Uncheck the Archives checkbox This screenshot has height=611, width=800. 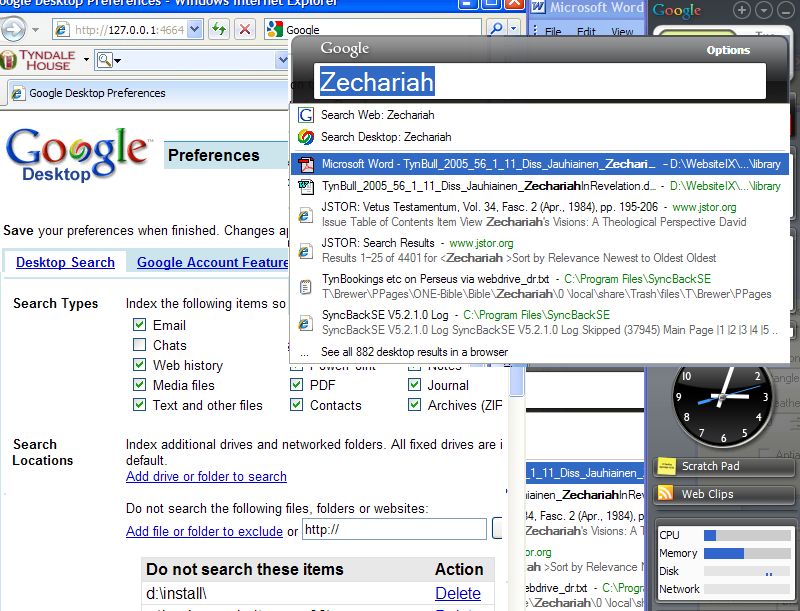(414, 405)
